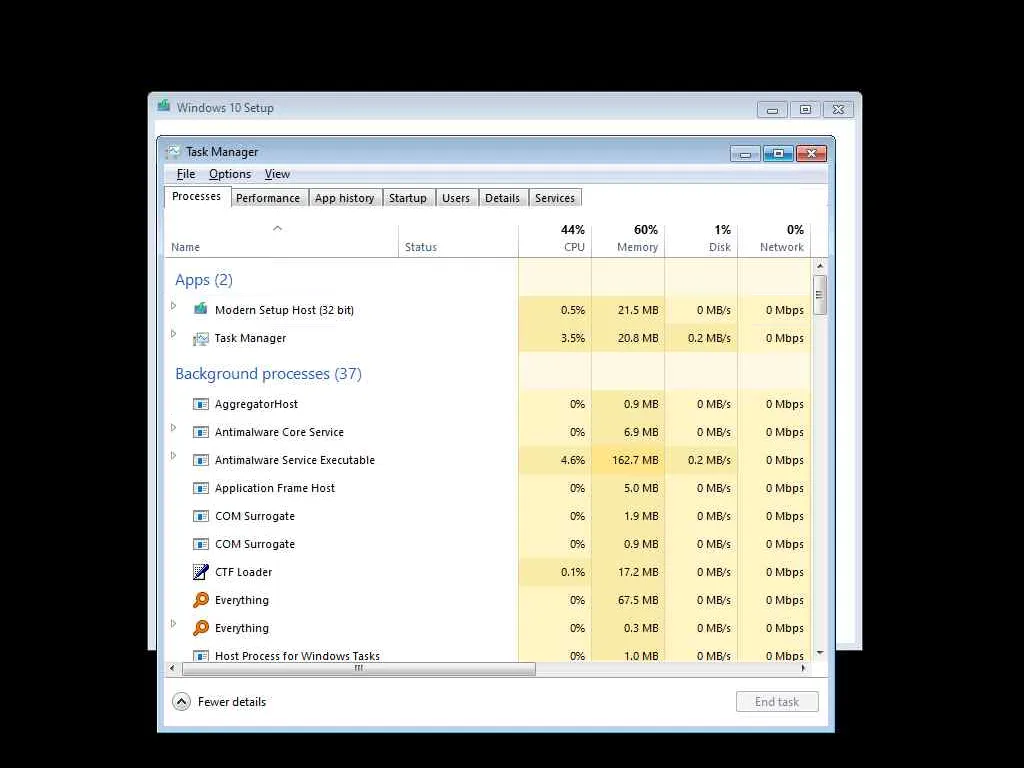Click the Everything icon with 67.5 MB memory
The width and height of the screenshot is (1024, 768).
(x=200, y=600)
